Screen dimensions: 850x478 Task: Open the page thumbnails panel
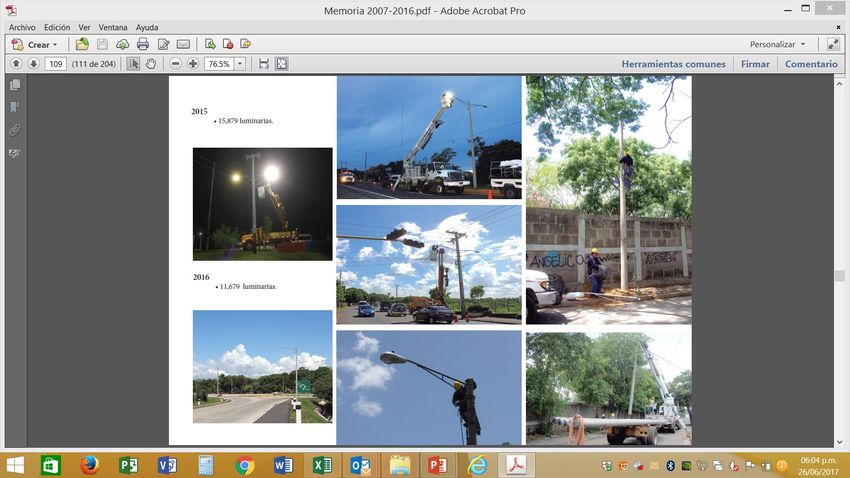tap(15, 86)
